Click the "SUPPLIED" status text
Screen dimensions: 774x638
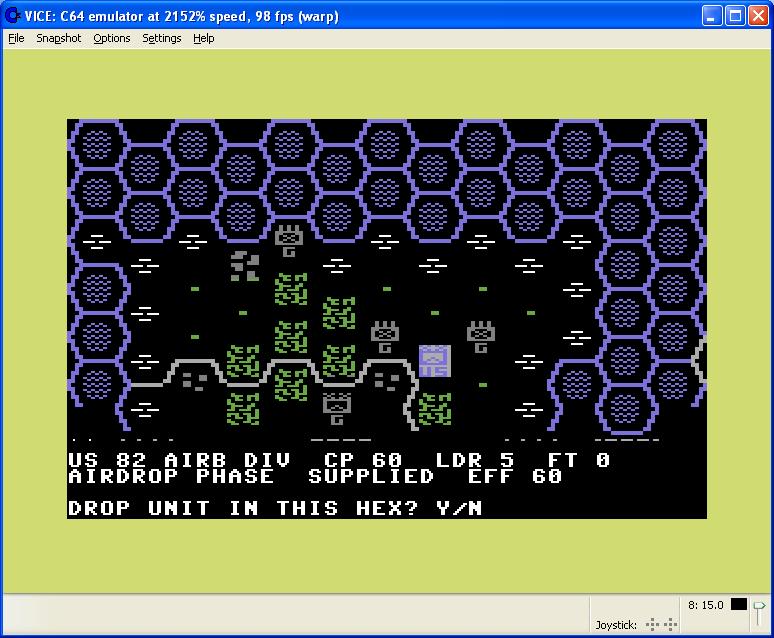[x=371, y=477]
